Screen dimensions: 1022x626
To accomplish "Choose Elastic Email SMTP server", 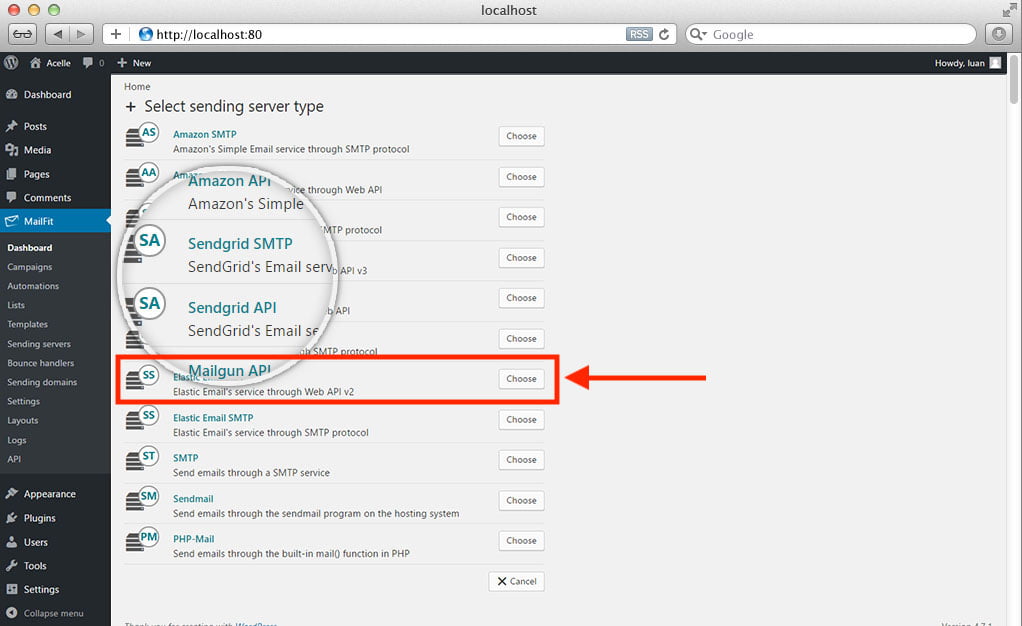I will (x=521, y=419).
